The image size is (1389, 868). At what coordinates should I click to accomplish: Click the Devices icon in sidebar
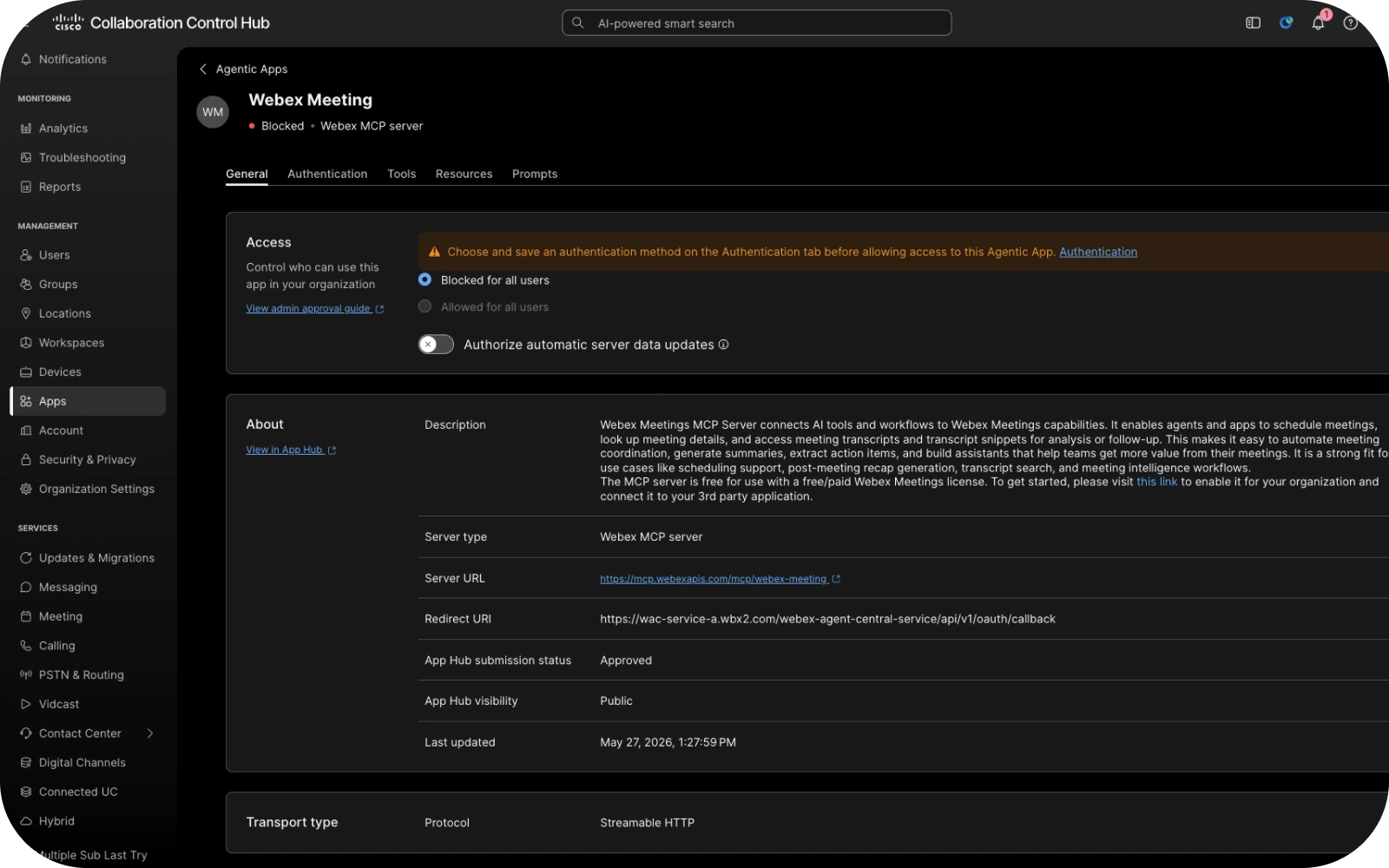26,372
